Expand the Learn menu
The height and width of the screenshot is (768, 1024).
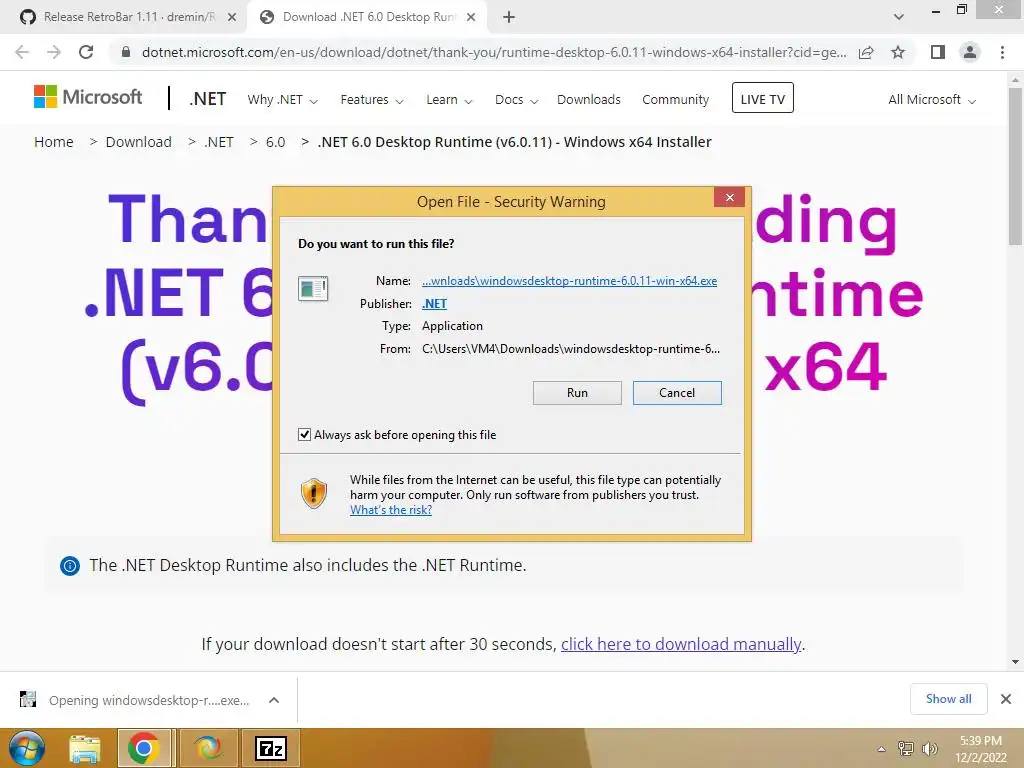pyautogui.click(x=449, y=100)
